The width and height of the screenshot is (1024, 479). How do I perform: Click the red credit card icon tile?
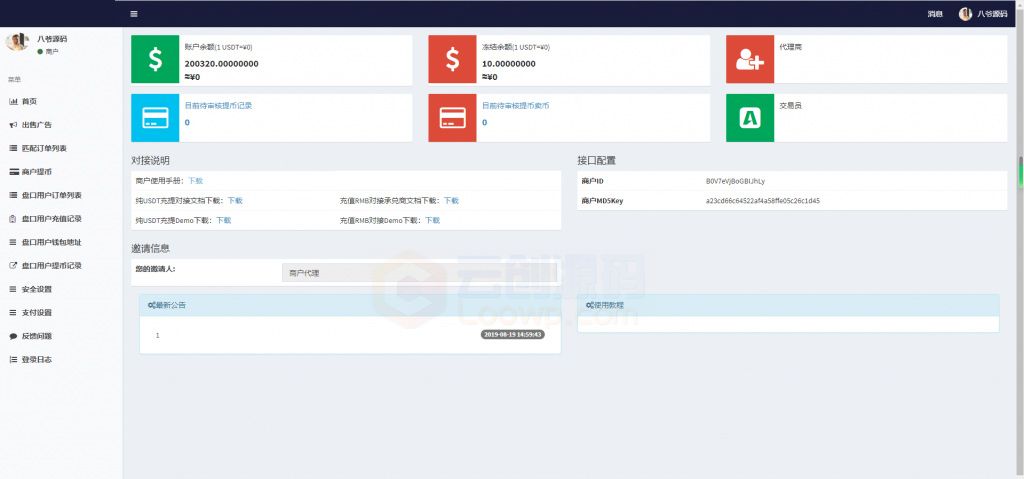(x=453, y=118)
